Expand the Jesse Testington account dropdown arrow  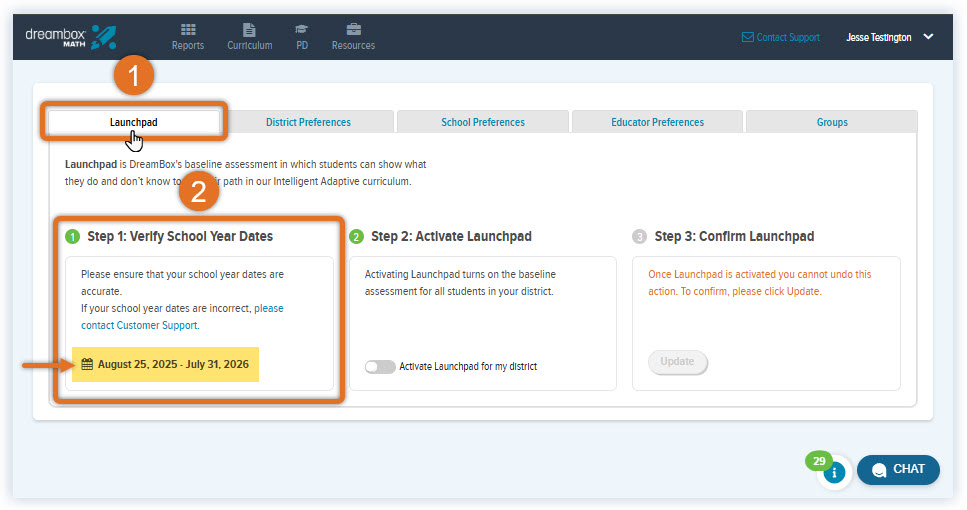[x=928, y=37]
